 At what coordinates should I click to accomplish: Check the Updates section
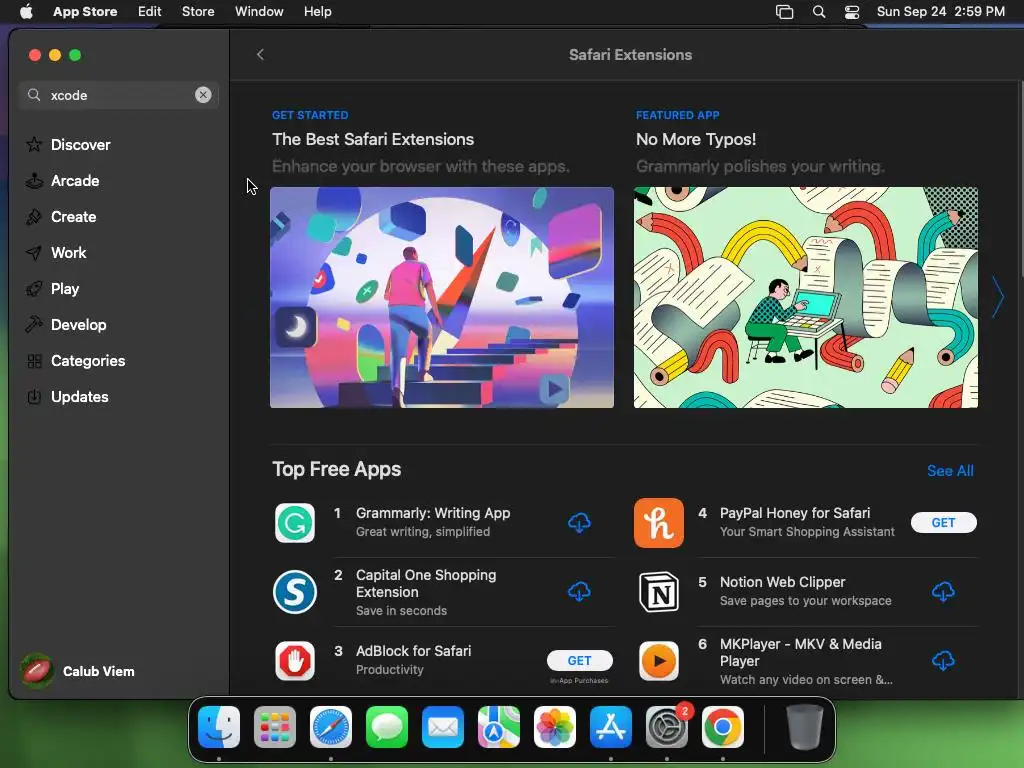[67, 396]
